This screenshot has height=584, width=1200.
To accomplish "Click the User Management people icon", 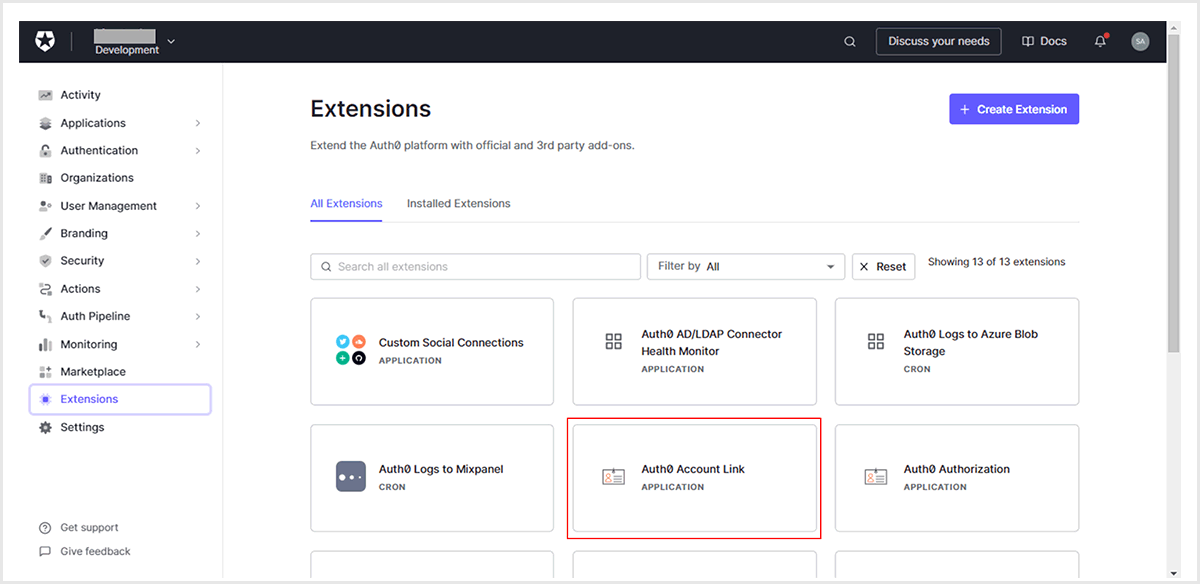I will (45, 206).
